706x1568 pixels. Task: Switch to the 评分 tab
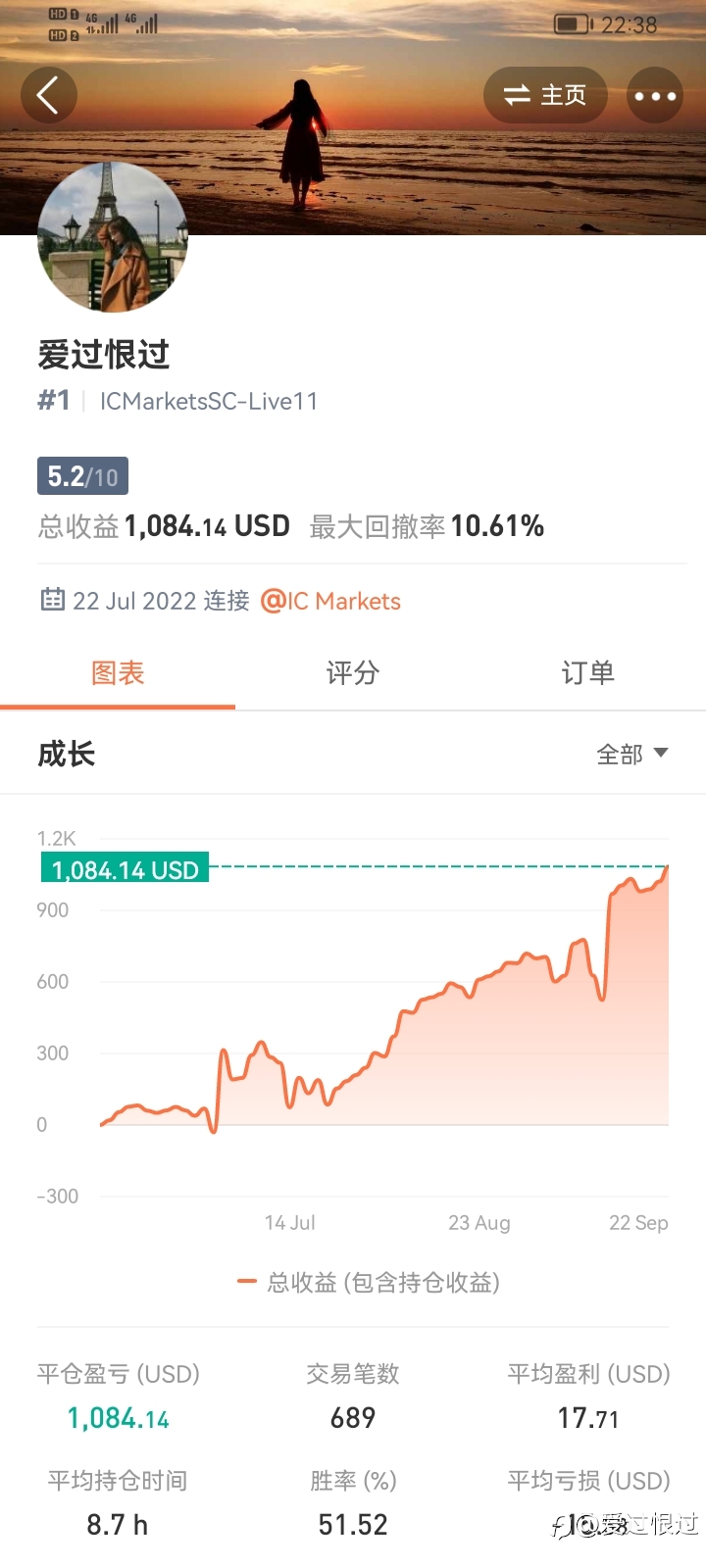pos(353,673)
